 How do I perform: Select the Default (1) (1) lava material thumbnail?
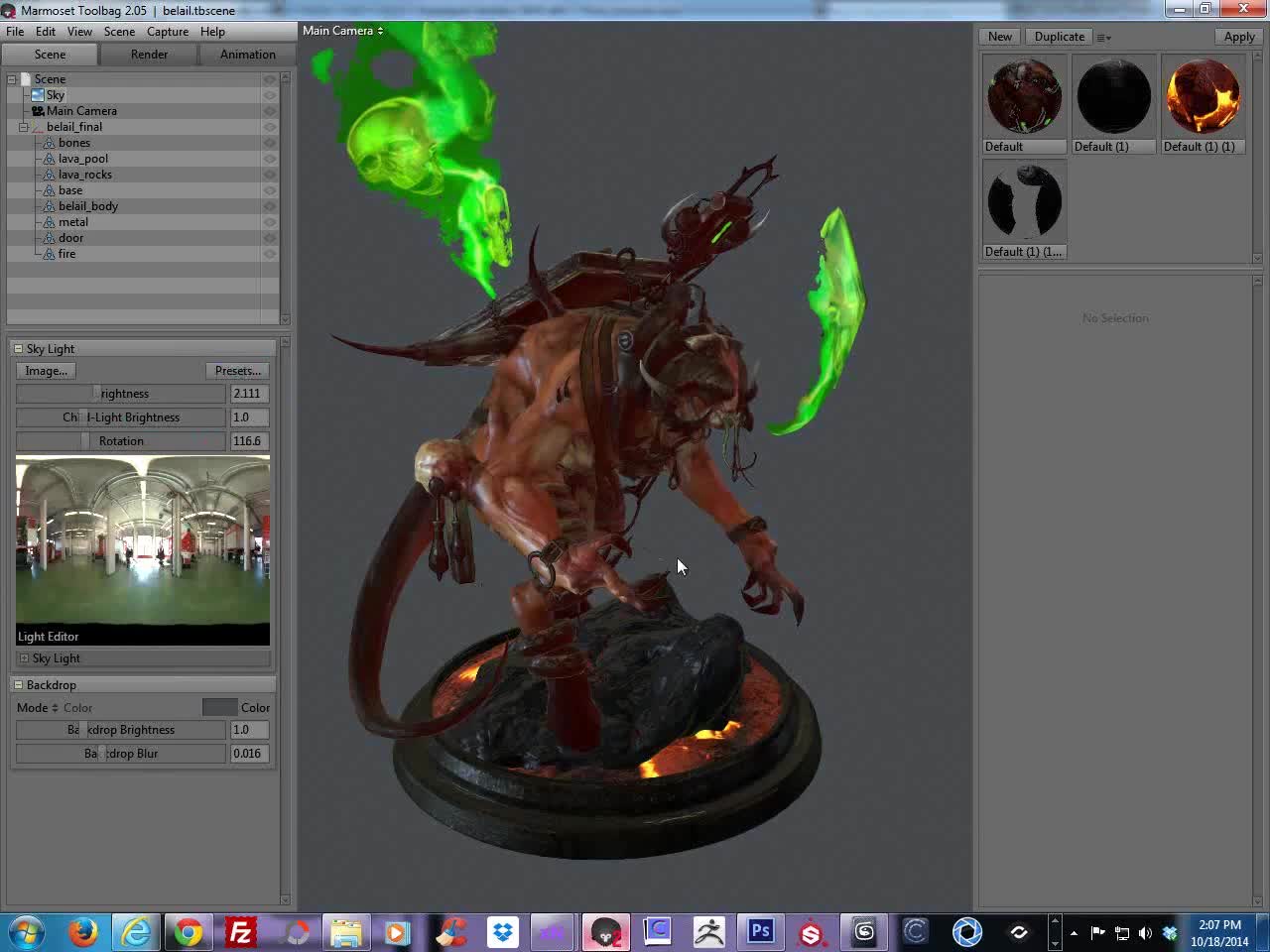1203,96
